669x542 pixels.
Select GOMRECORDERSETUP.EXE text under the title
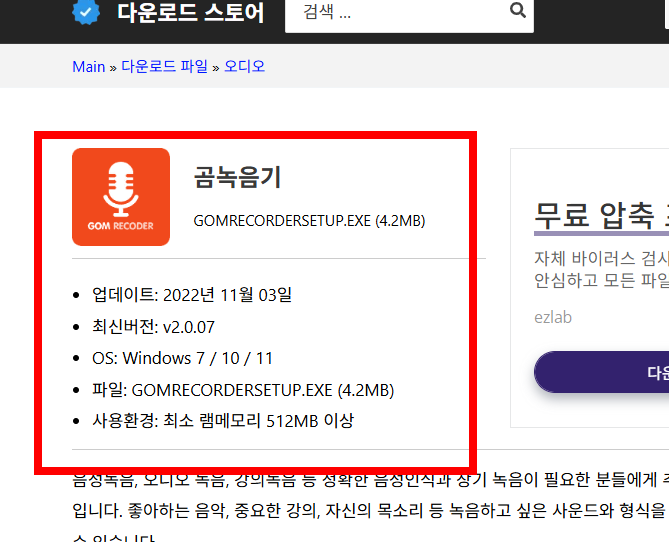point(309,221)
